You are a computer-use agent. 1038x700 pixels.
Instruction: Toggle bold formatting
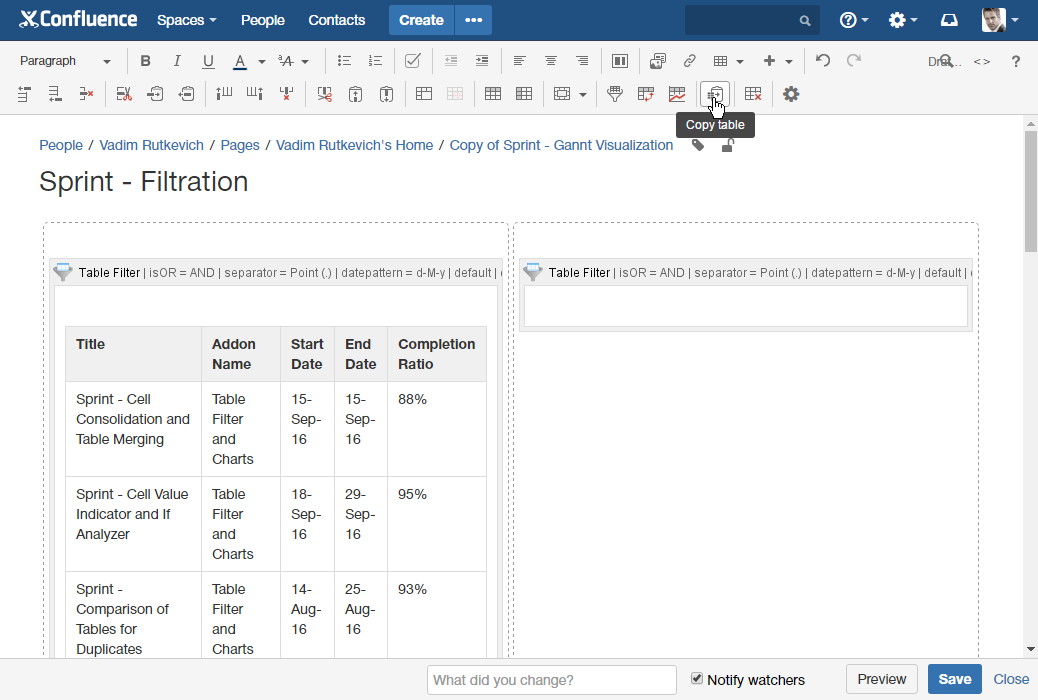pyautogui.click(x=146, y=61)
